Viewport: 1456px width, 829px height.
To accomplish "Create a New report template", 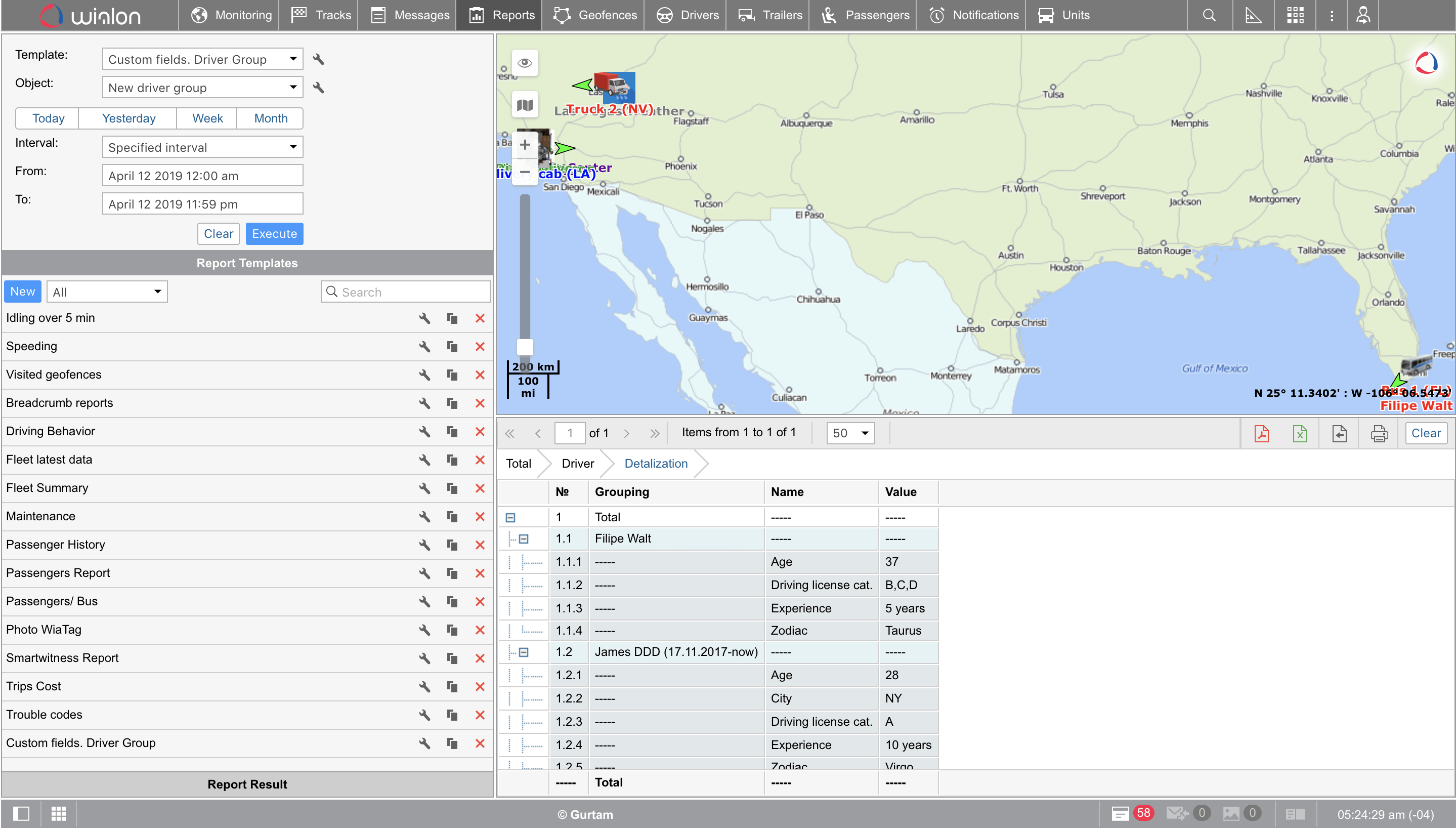I will (23, 292).
